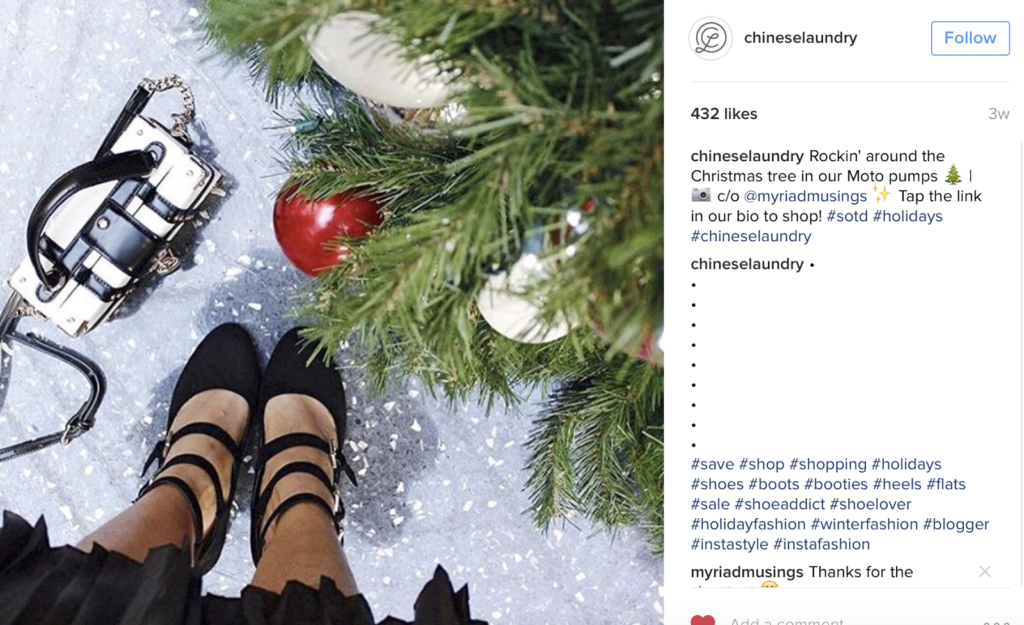This screenshot has width=1024, height=625.
Task: Open the #chineselaundry hashtag in caption
Action: point(751,236)
